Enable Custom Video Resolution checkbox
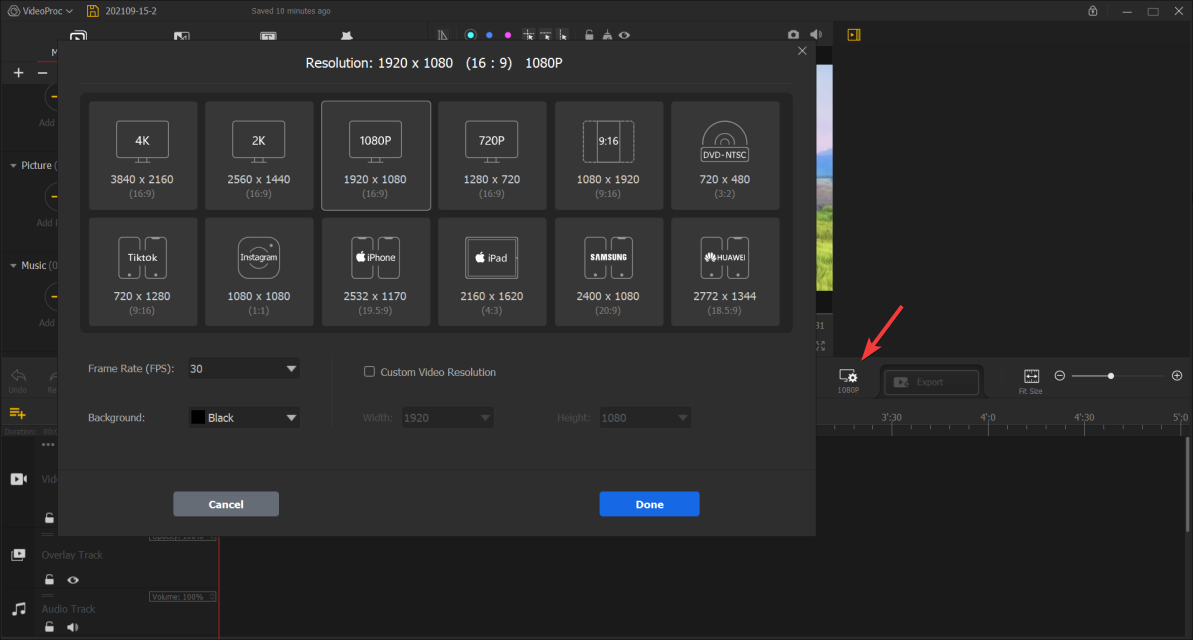Screen dimensions: 1193x640 tap(369, 371)
